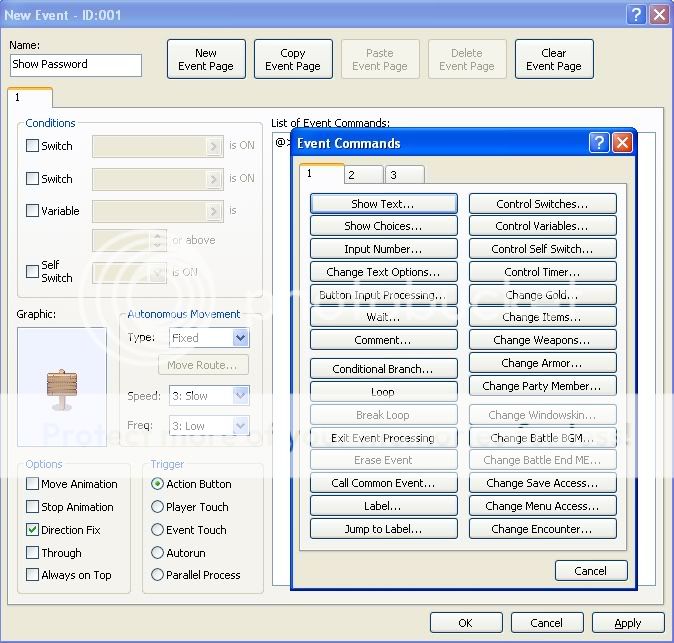Open tab 3 in Event Commands

[x=404, y=175]
